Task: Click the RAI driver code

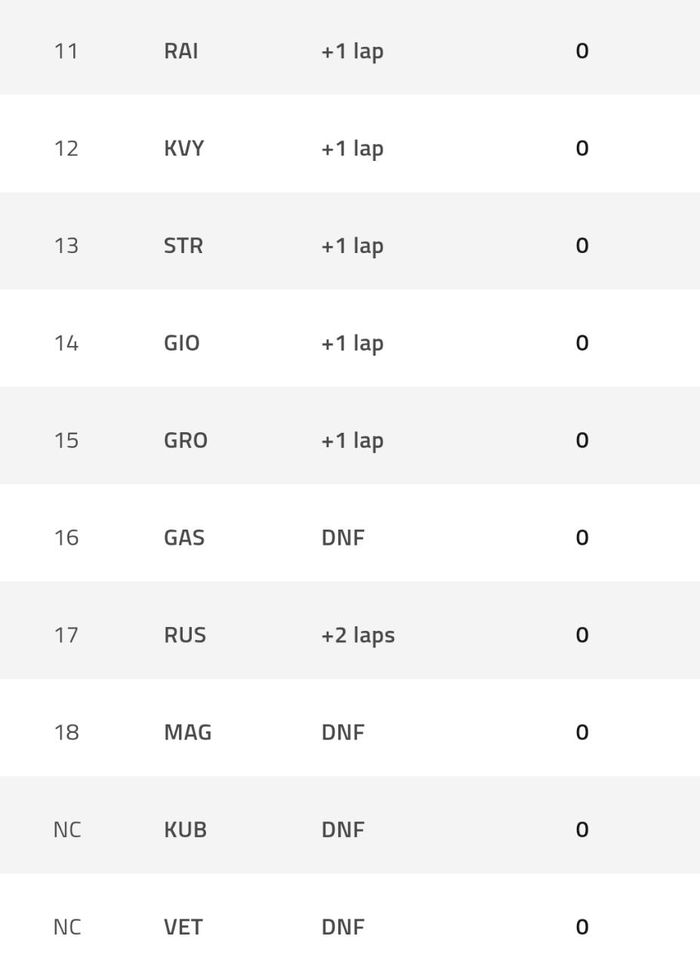Action: [x=181, y=51]
